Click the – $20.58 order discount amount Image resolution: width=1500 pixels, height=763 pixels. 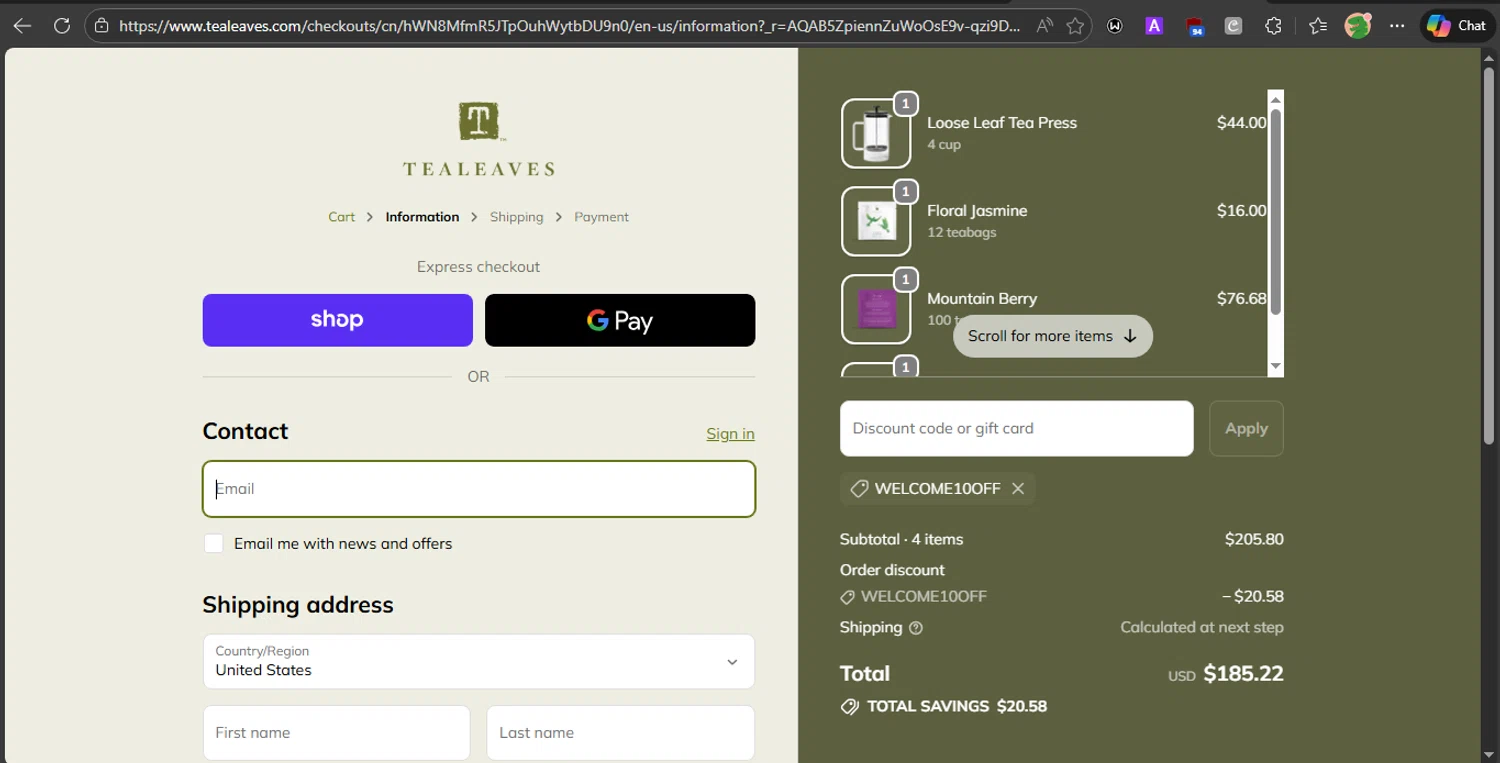1253,597
